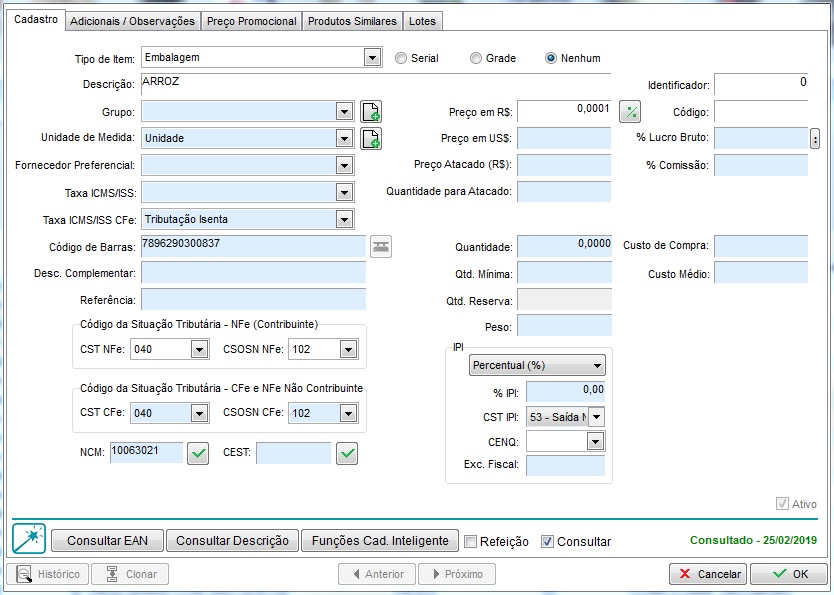Click the add new Unidade de Medida icon

point(371,138)
